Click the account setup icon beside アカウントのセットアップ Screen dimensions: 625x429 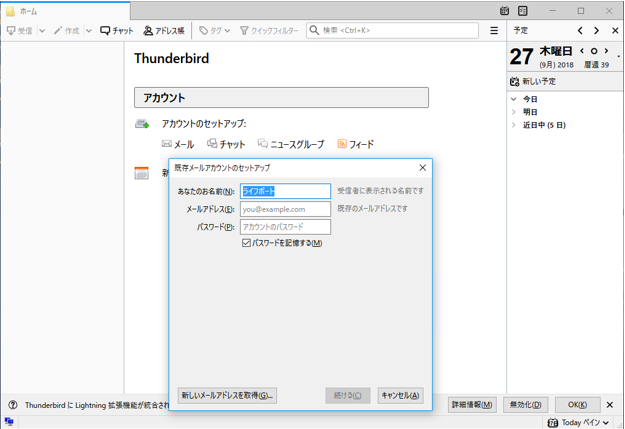point(142,124)
